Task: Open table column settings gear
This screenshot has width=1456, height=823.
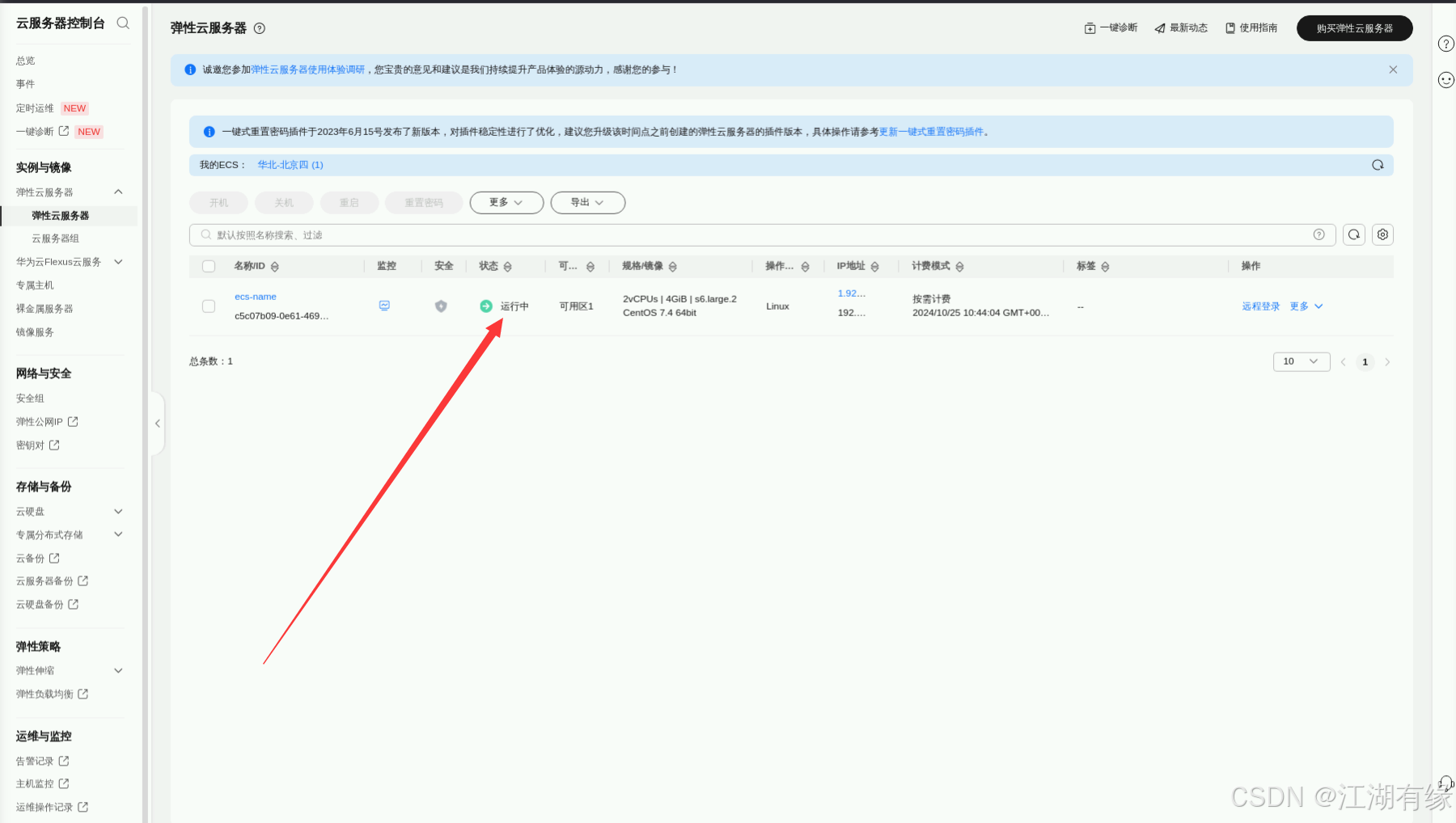Action: [x=1383, y=234]
